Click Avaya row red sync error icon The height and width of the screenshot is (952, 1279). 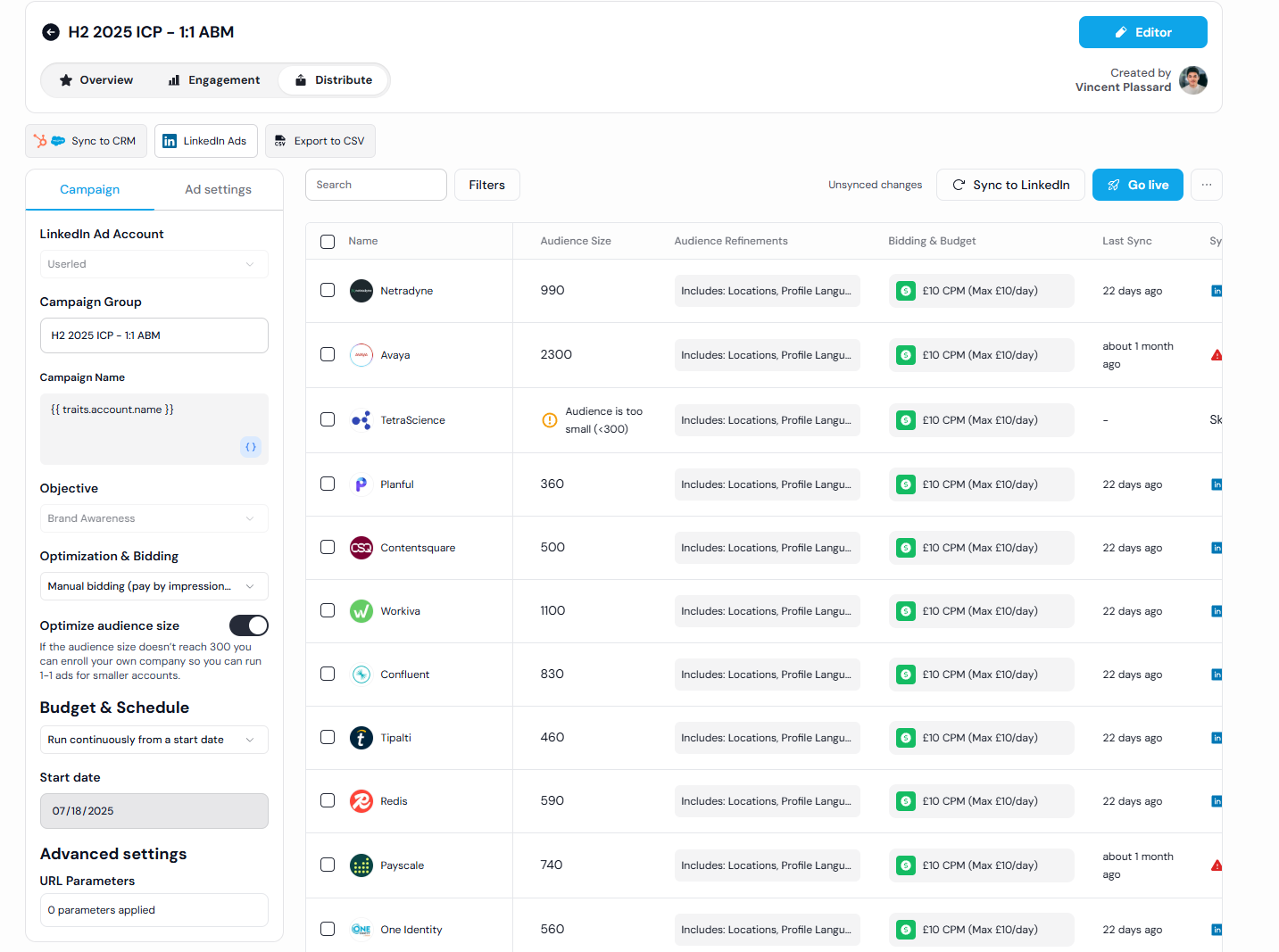1217,355
